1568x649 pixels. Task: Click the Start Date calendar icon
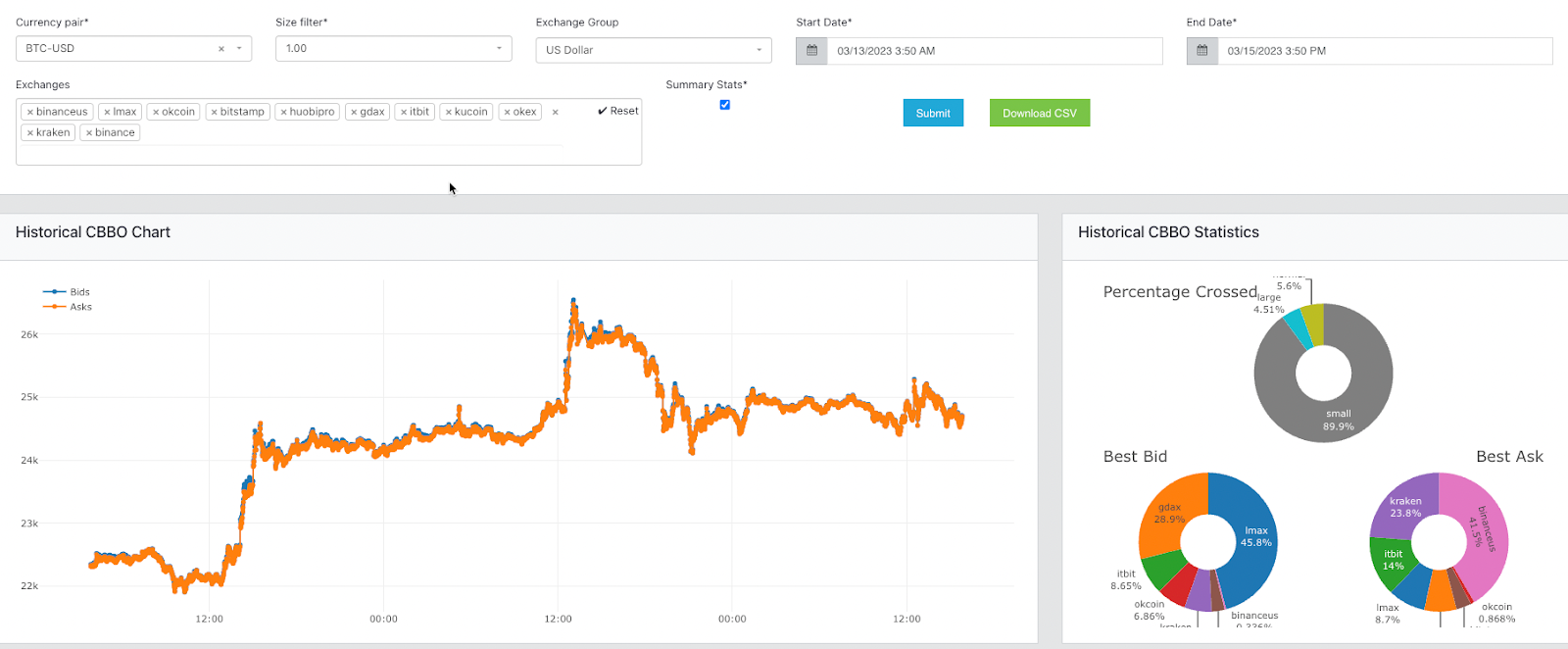(x=811, y=51)
